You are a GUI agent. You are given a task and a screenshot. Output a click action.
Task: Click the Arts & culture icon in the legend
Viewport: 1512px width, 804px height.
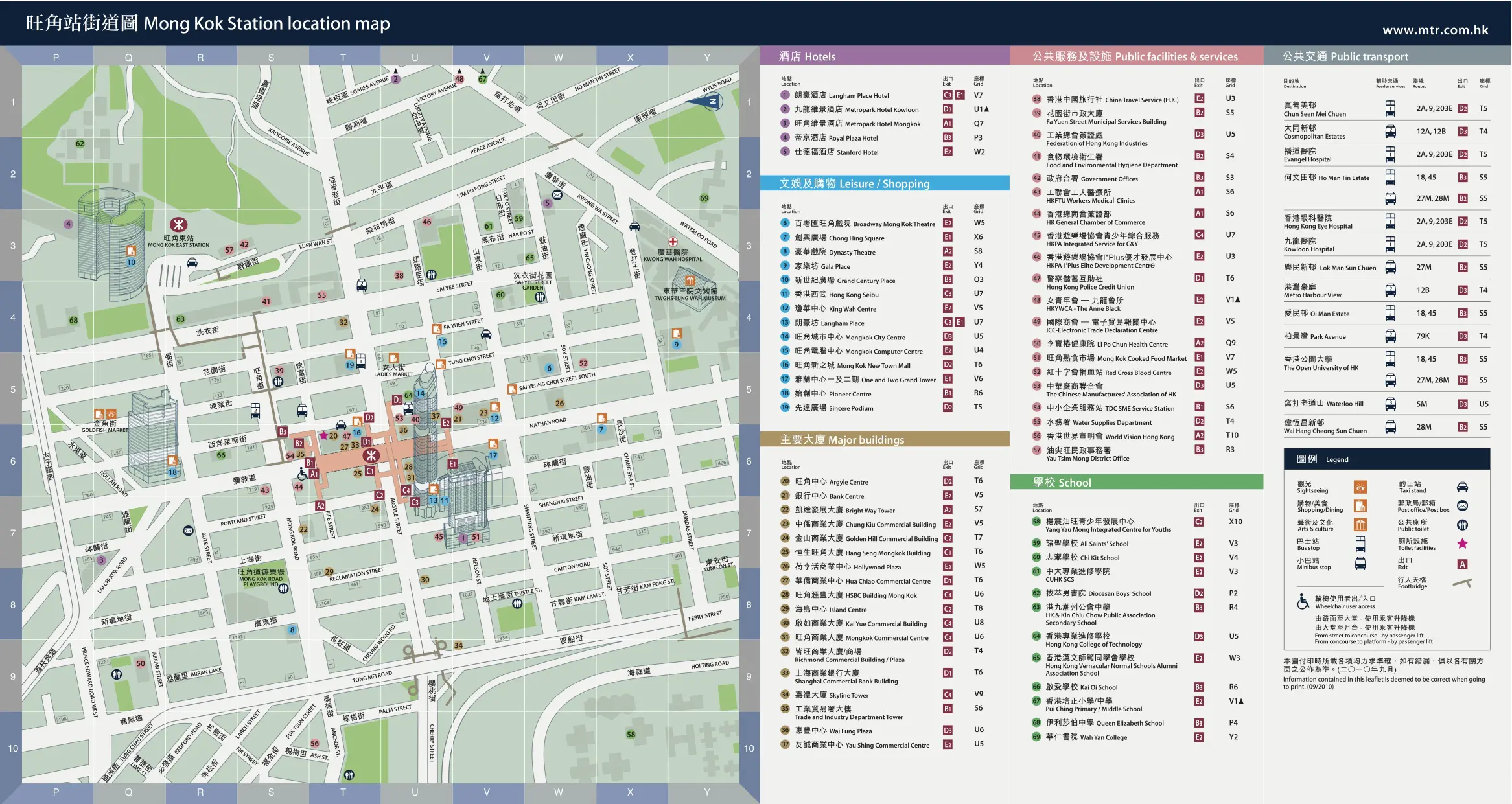(x=1360, y=525)
